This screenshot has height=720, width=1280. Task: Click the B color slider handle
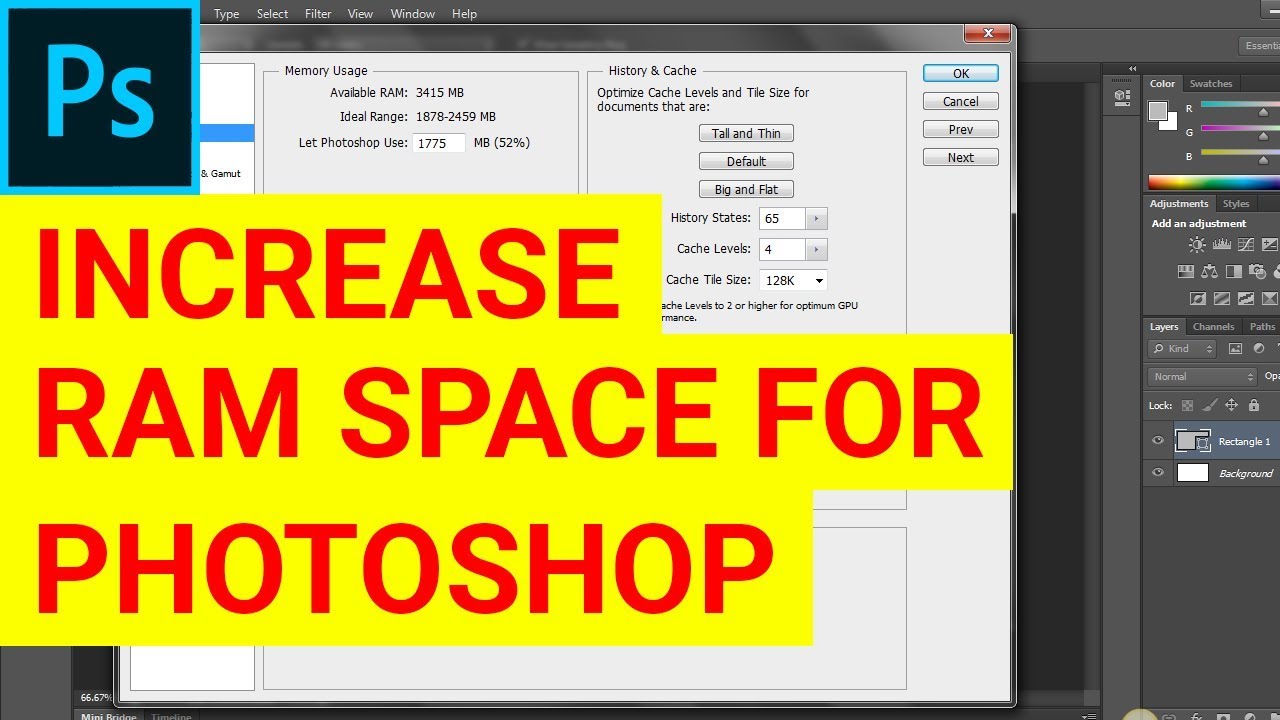pyautogui.click(x=1264, y=160)
